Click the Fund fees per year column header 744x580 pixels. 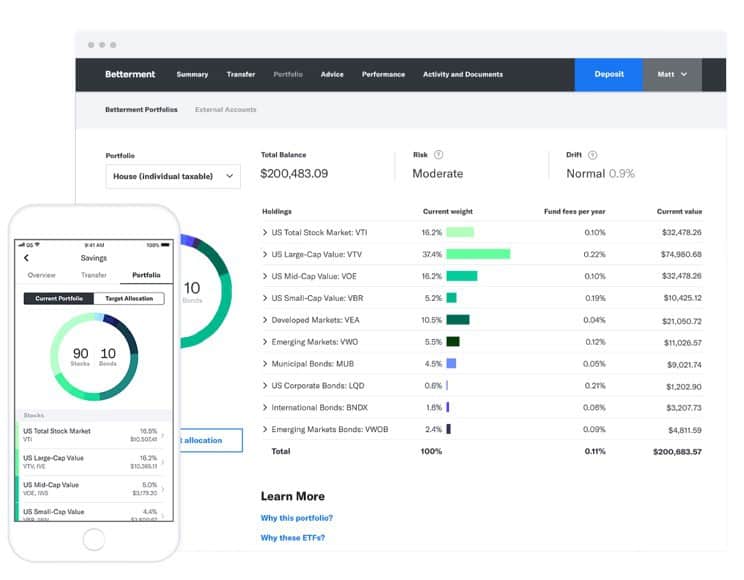coord(574,212)
